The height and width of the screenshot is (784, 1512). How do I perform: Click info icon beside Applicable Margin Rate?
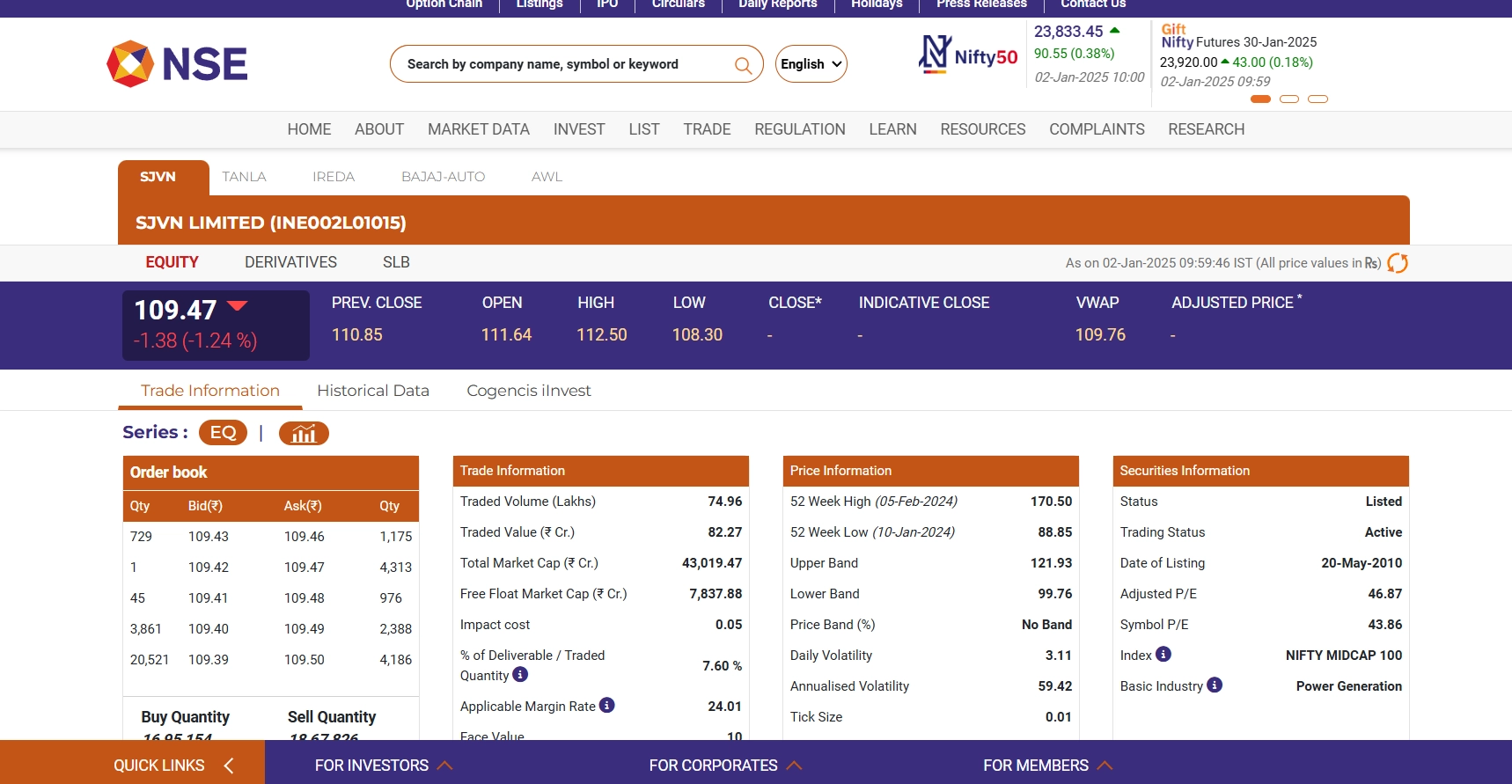(606, 706)
